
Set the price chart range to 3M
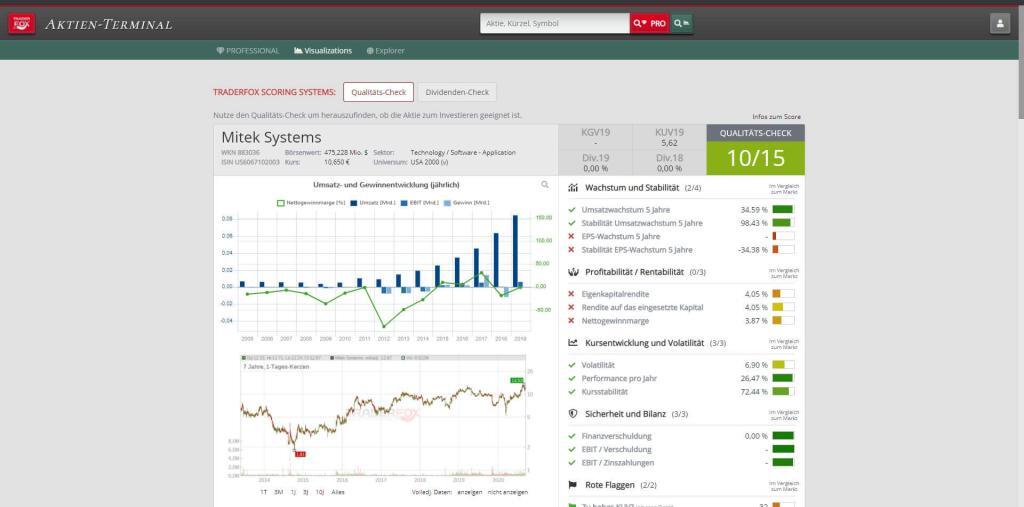tap(279, 492)
